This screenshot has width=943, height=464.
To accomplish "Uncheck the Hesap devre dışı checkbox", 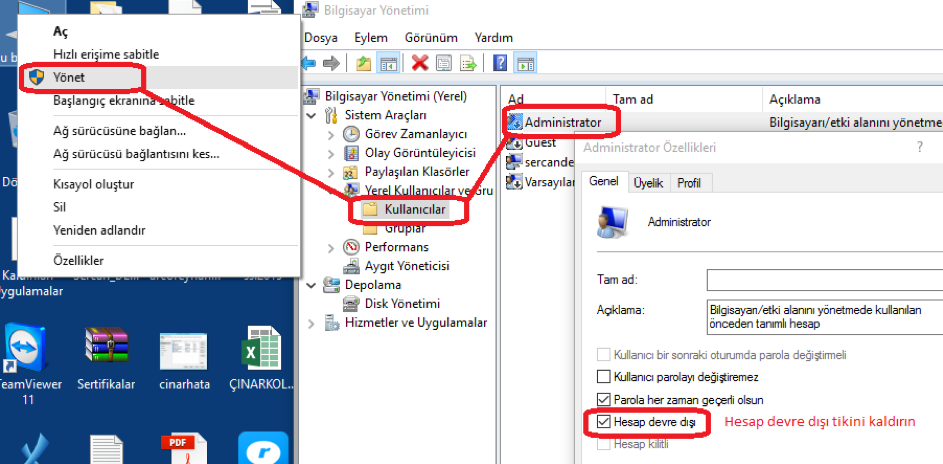I will click(603, 423).
